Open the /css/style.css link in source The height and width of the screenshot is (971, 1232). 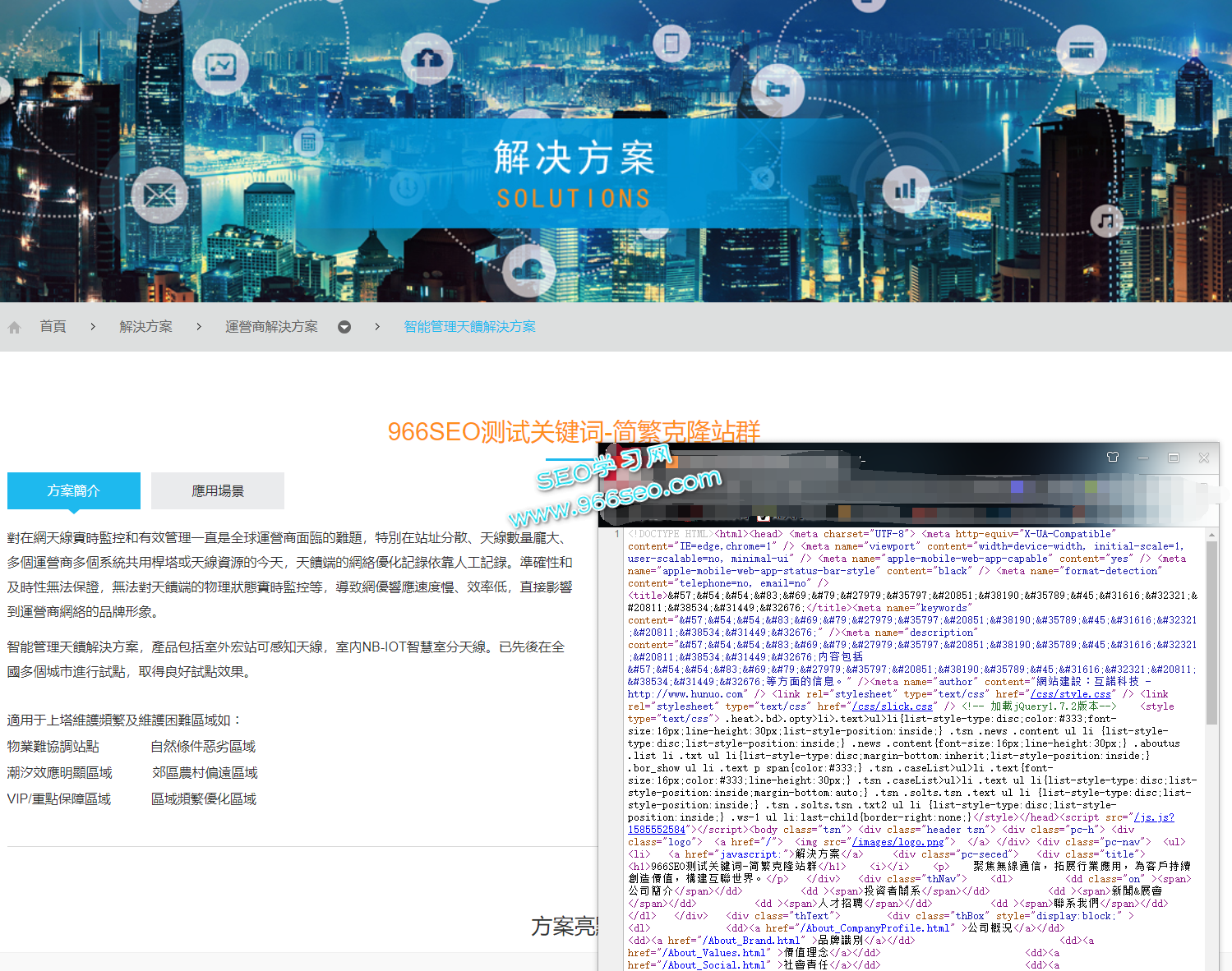tap(1071, 694)
